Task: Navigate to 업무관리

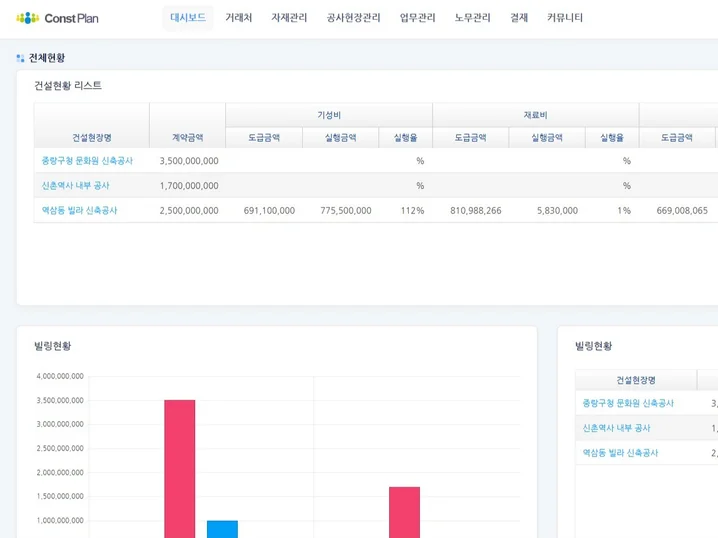Action: coord(417,18)
